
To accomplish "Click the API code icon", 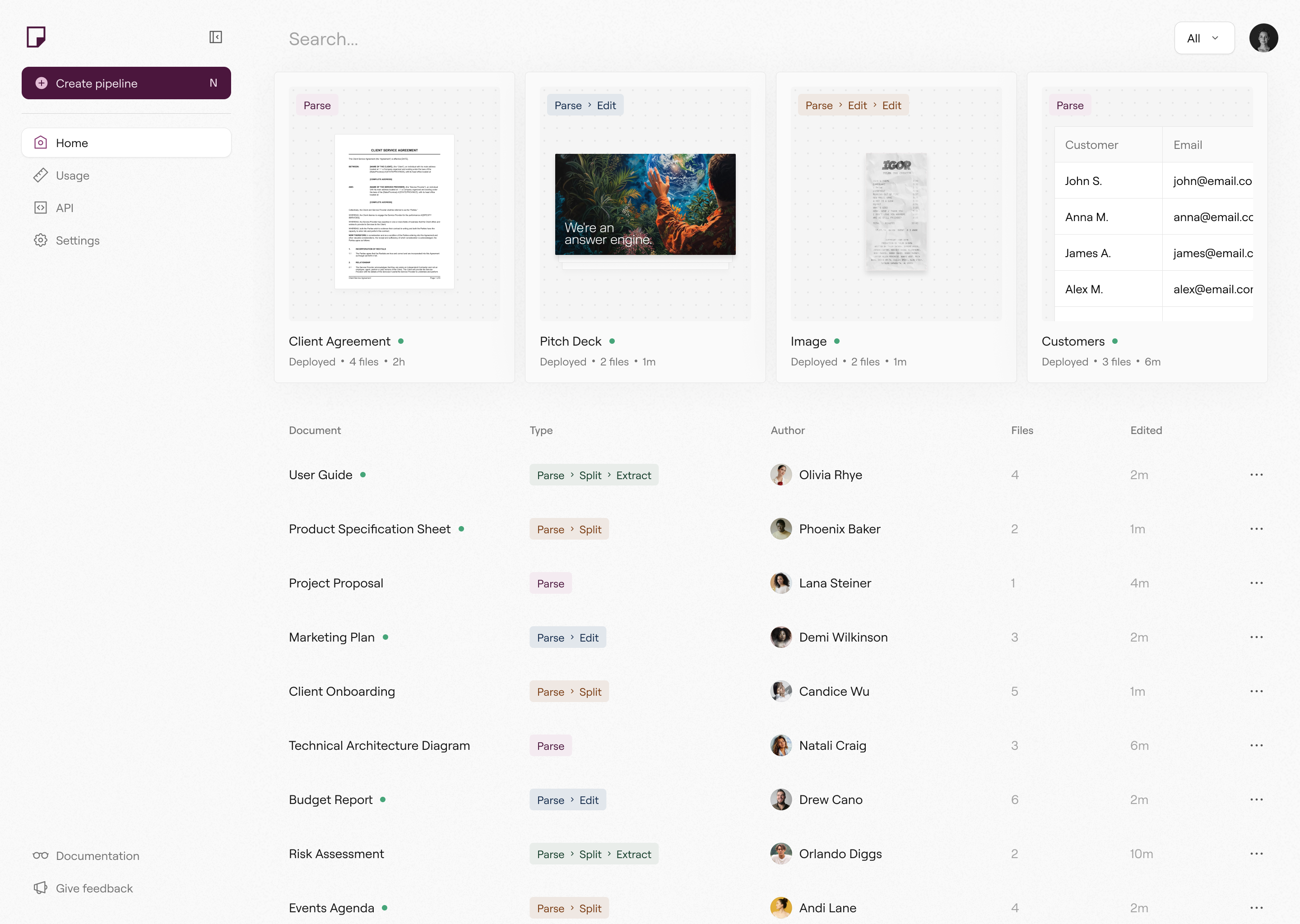I will 41,208.
